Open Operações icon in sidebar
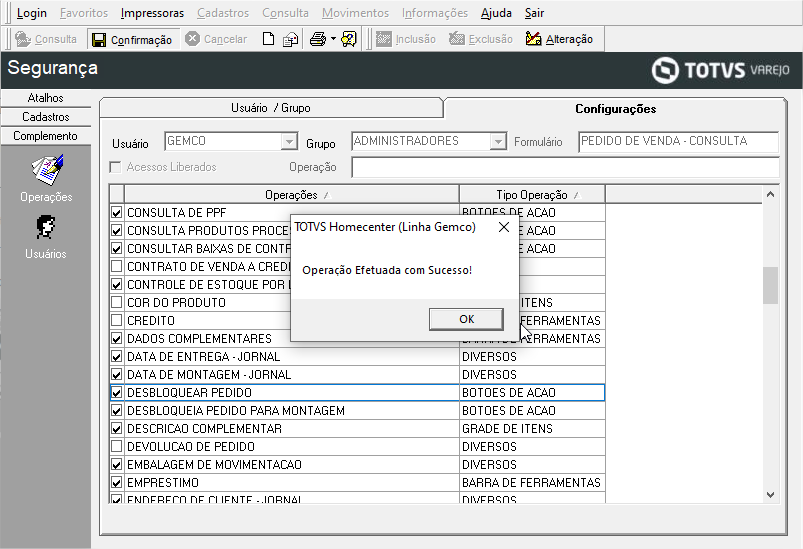Image resolution: width=803 pixels, height=549 pixels. [47, 170]
